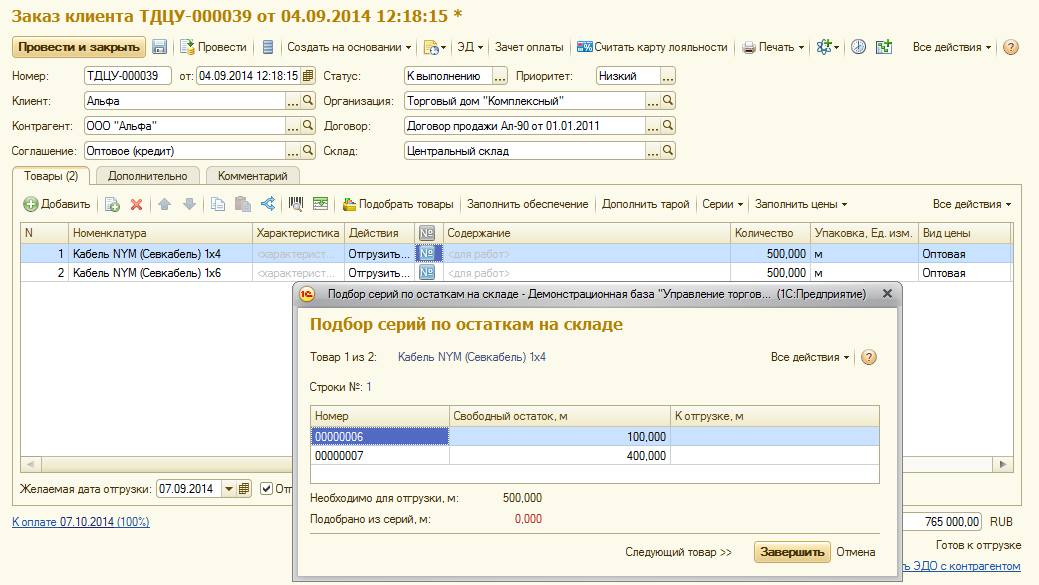Click magnifier icon next to Организация field

click(x=668, y=101)
